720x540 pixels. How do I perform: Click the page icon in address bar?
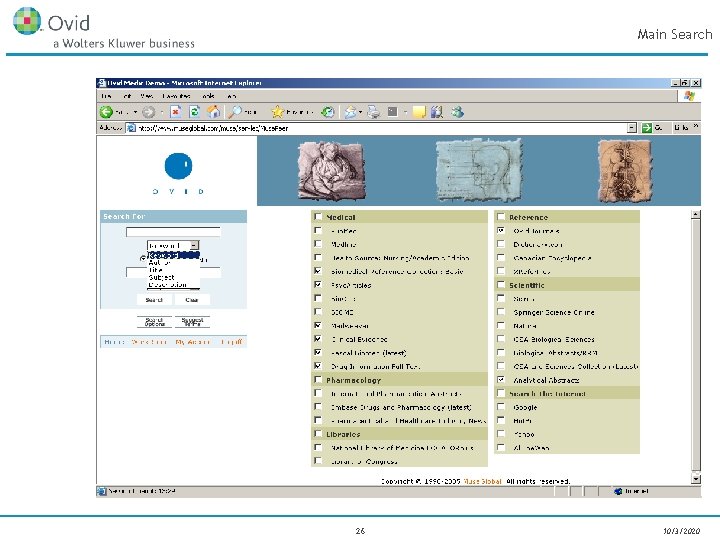(x=131, y=128)
